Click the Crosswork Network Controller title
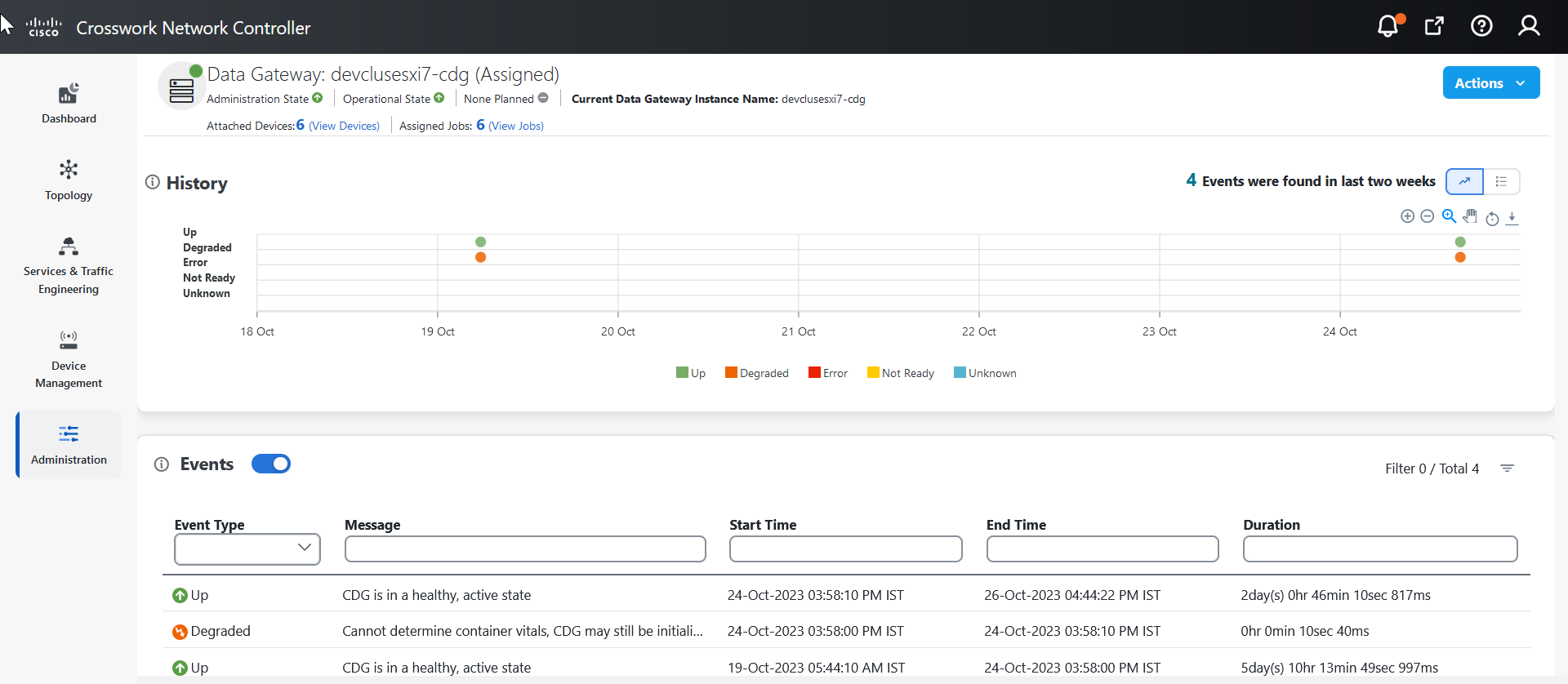This screenshot has height=684, width=1568. 194,28
